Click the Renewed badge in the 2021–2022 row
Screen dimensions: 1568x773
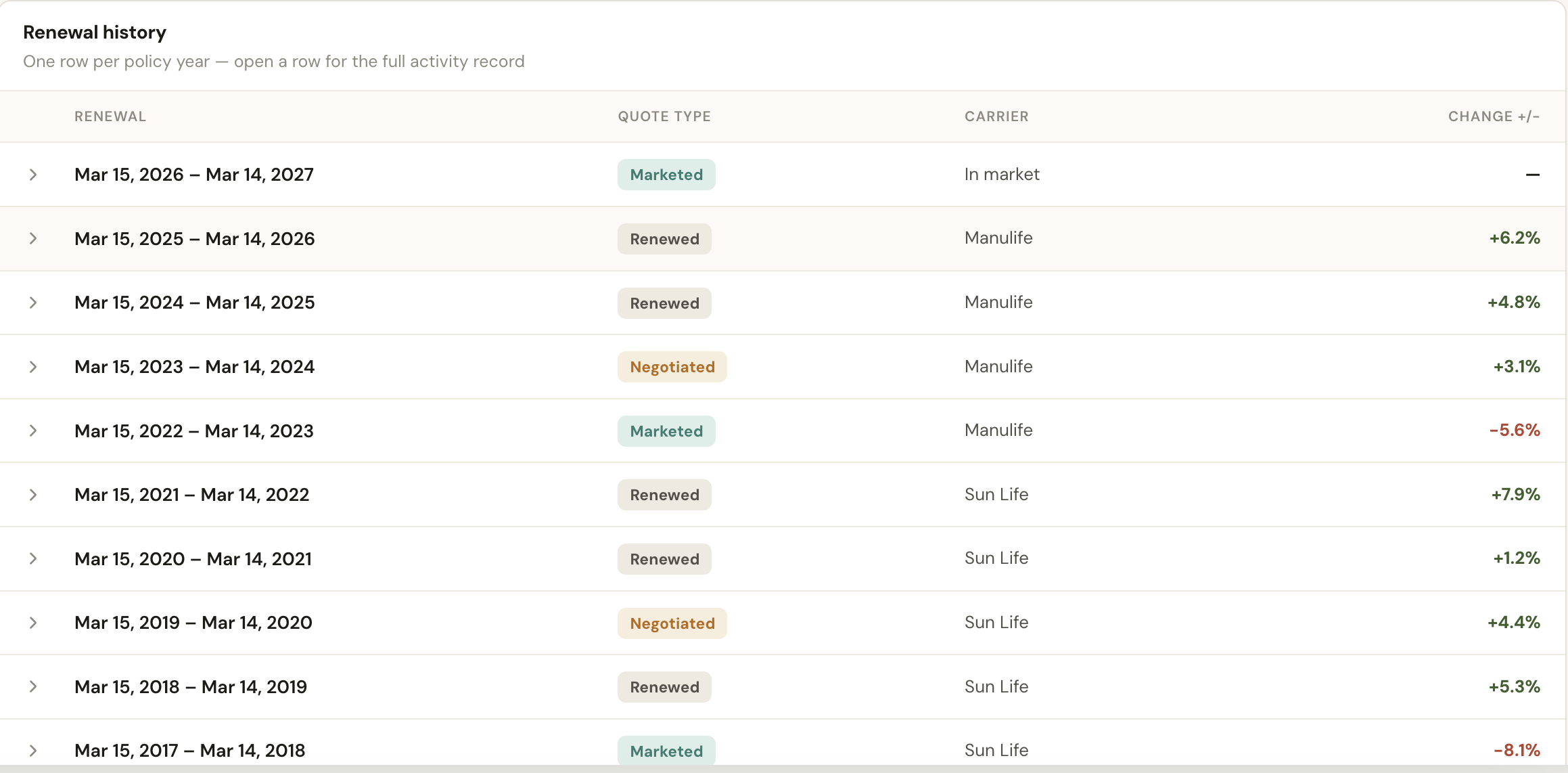664,495
